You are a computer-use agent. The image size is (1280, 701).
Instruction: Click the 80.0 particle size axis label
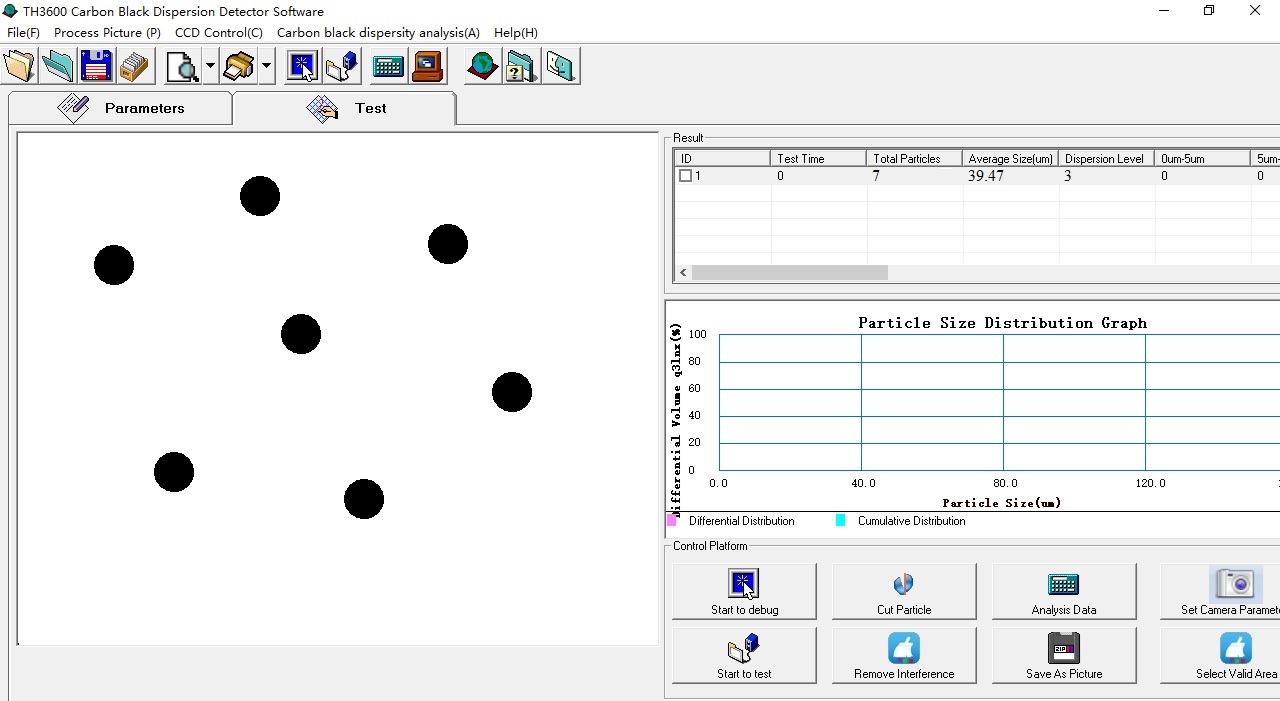[x=1005, y=483]
